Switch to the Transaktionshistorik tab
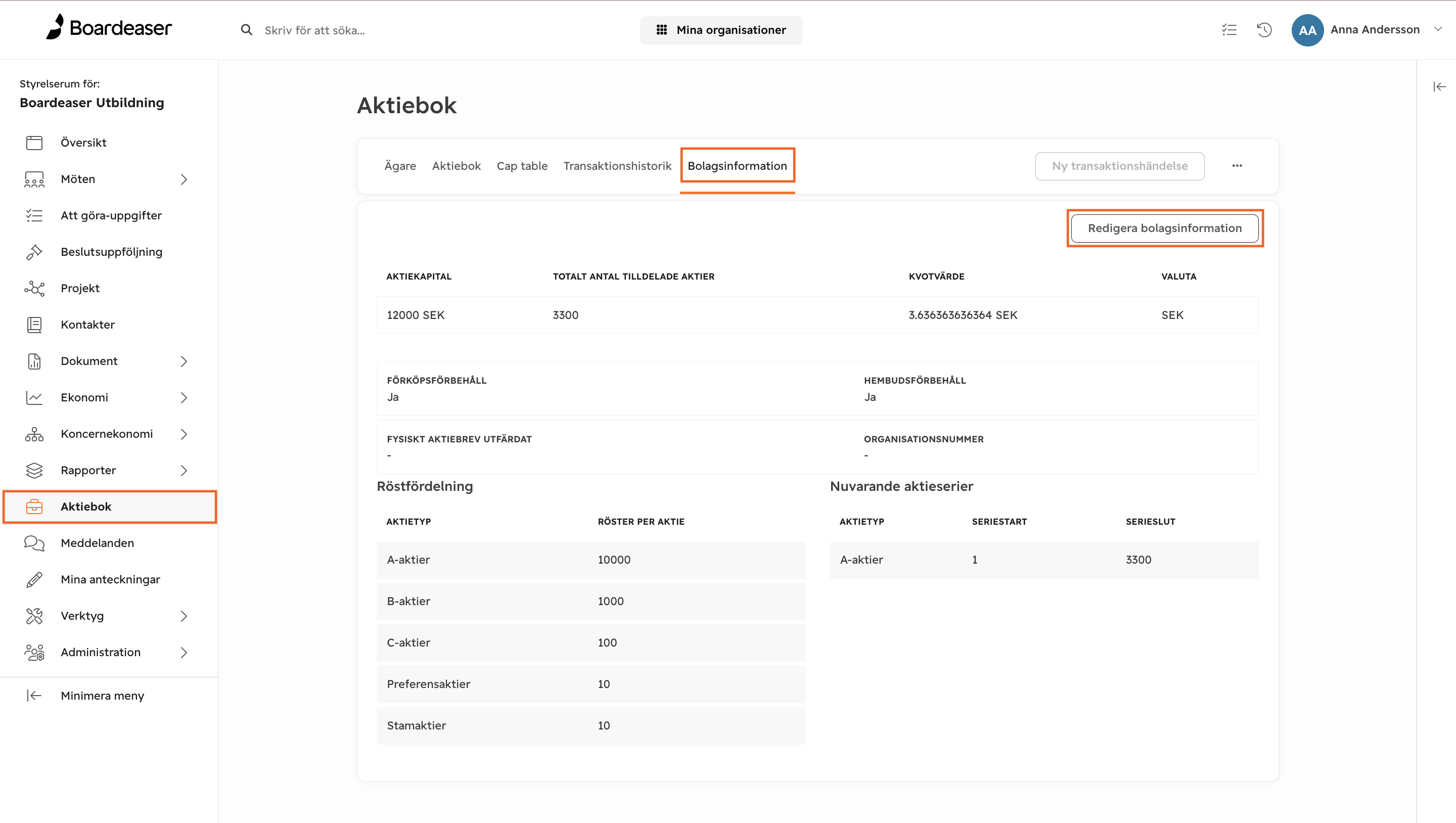The image size is (1456, 823). click(617, 166)
